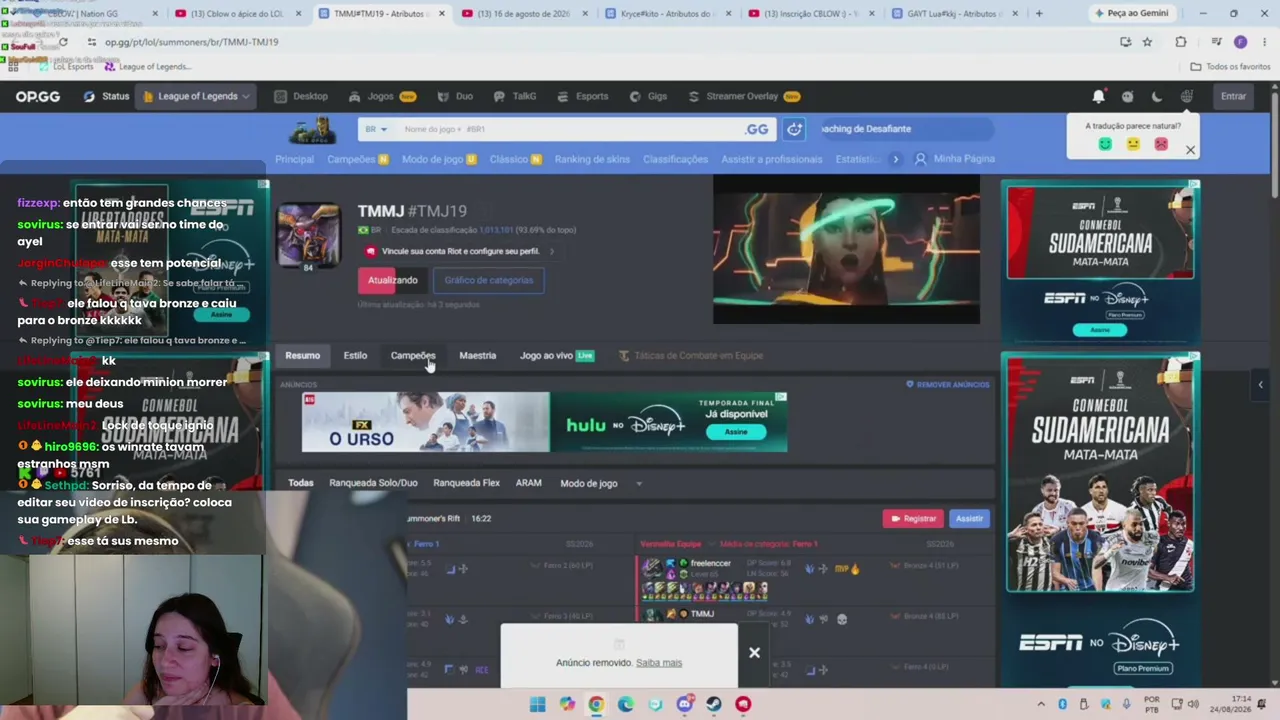Click the TMMJ summoner profile icon
Screen dimensions: 1280x720
[x=309, y=237]
